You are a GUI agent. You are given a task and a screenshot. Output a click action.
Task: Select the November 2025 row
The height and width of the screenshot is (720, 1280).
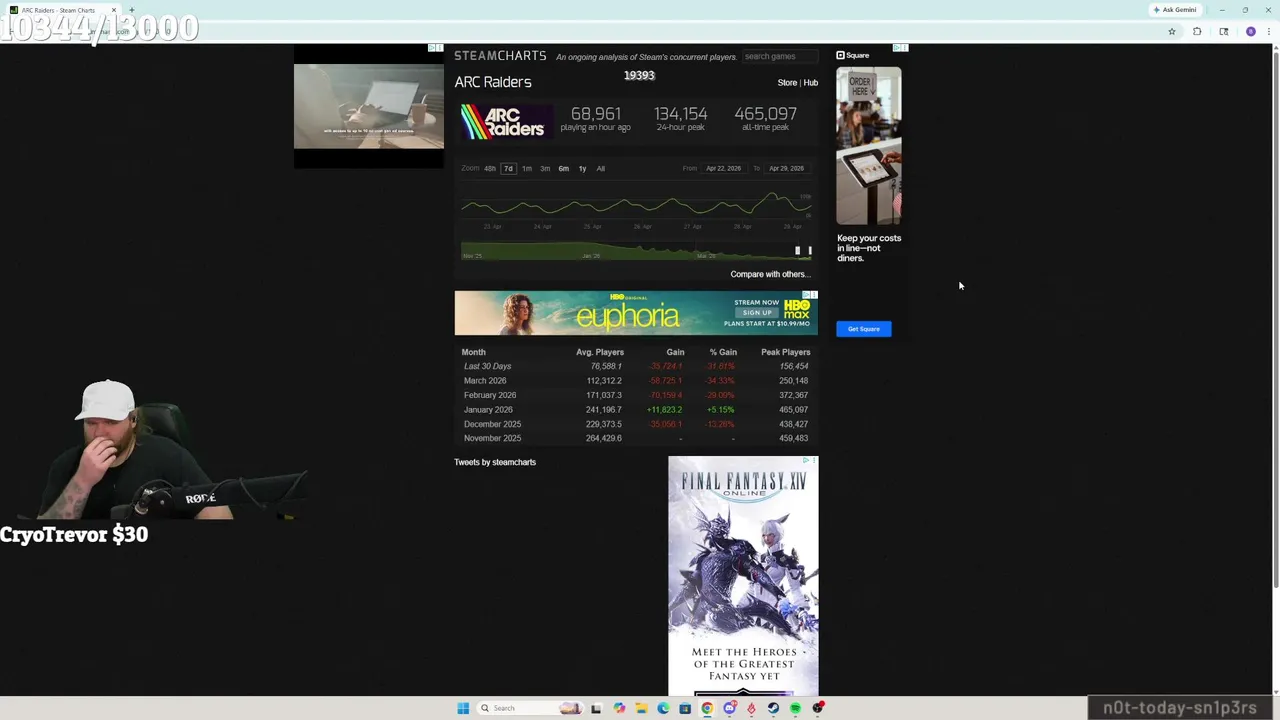tap(636, 438)
